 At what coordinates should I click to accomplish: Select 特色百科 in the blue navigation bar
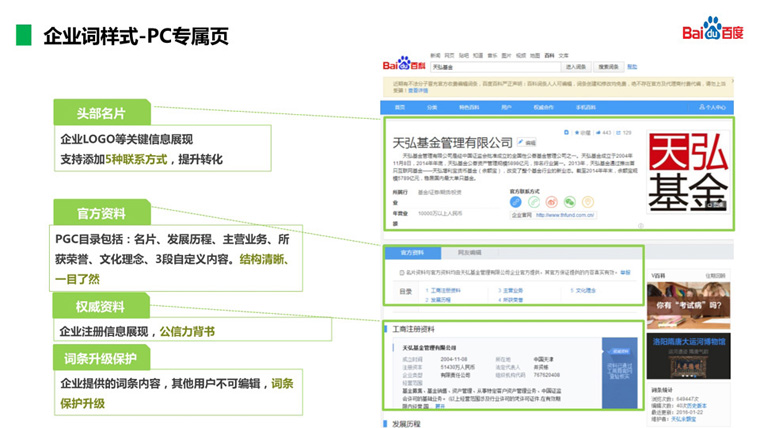469,107
